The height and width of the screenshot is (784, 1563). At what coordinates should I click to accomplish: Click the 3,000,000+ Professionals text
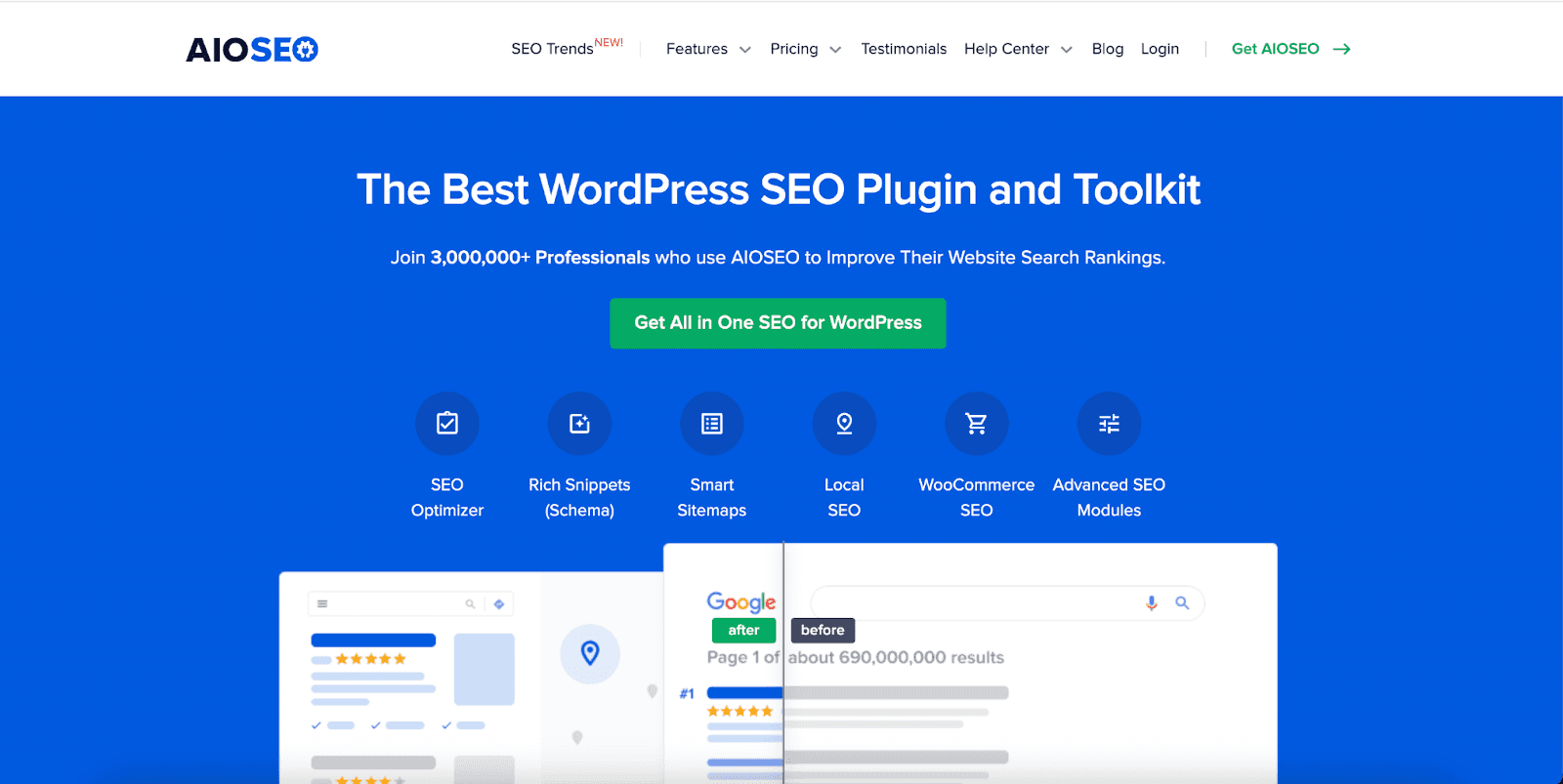point(540,258)
